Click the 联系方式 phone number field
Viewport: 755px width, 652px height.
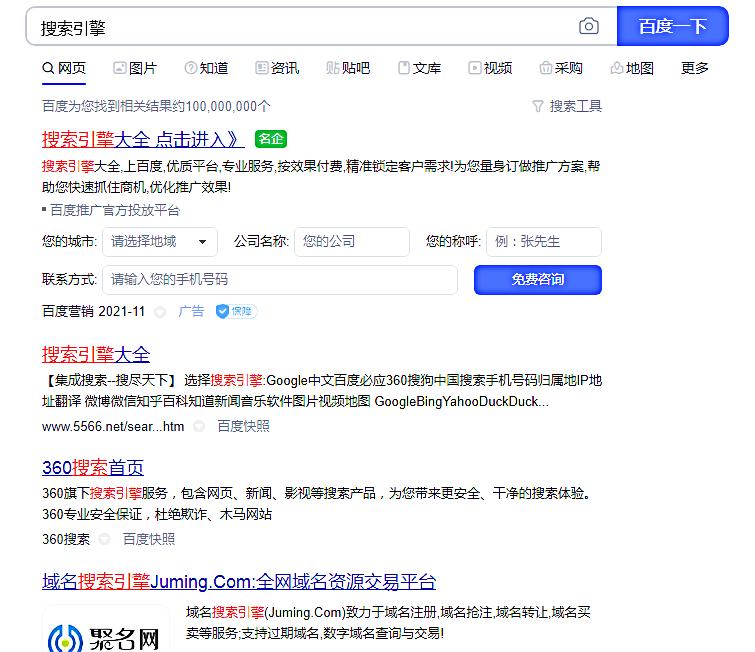coord(280,280)
